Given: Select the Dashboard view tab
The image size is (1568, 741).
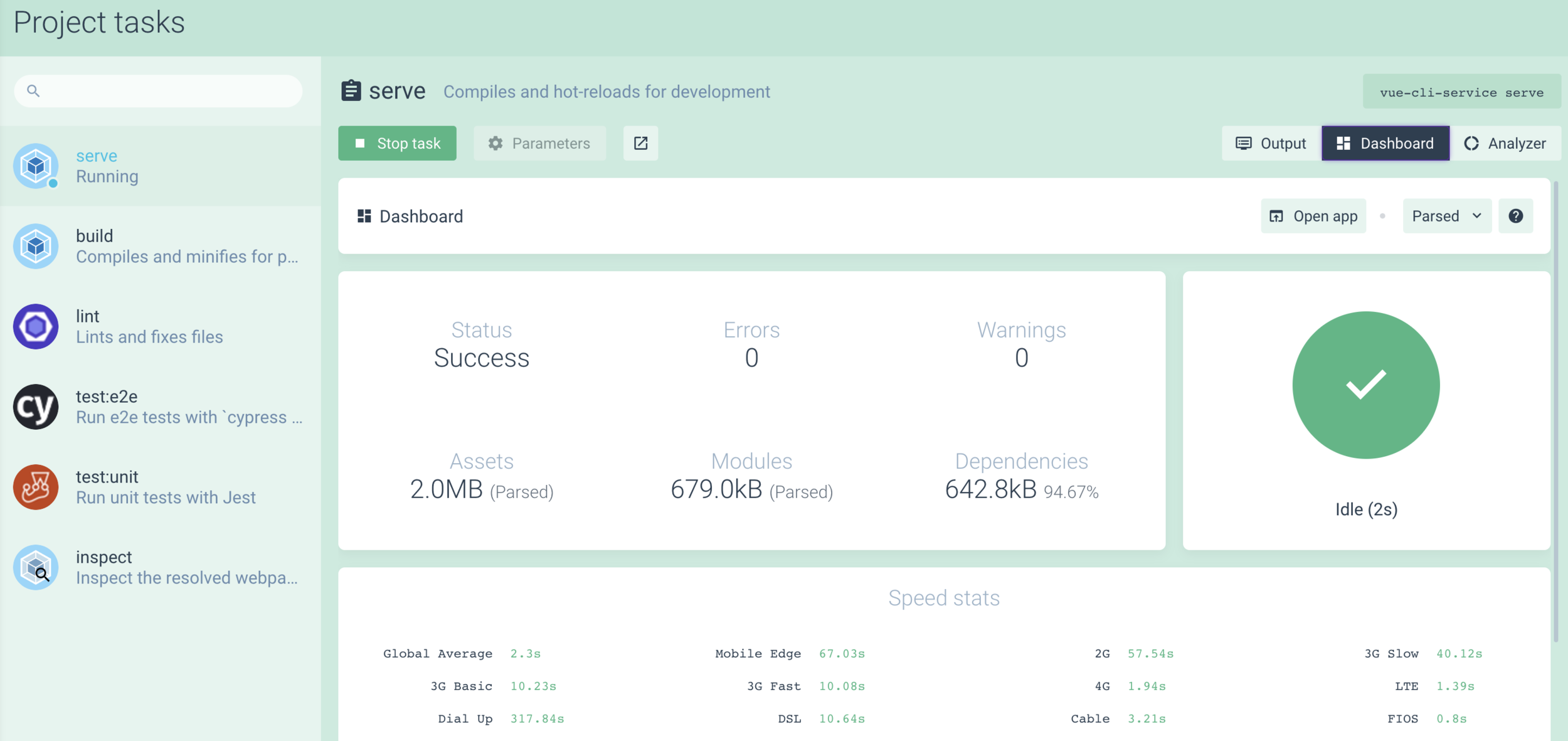Looking at the screenshot, I should [1385, 143].
